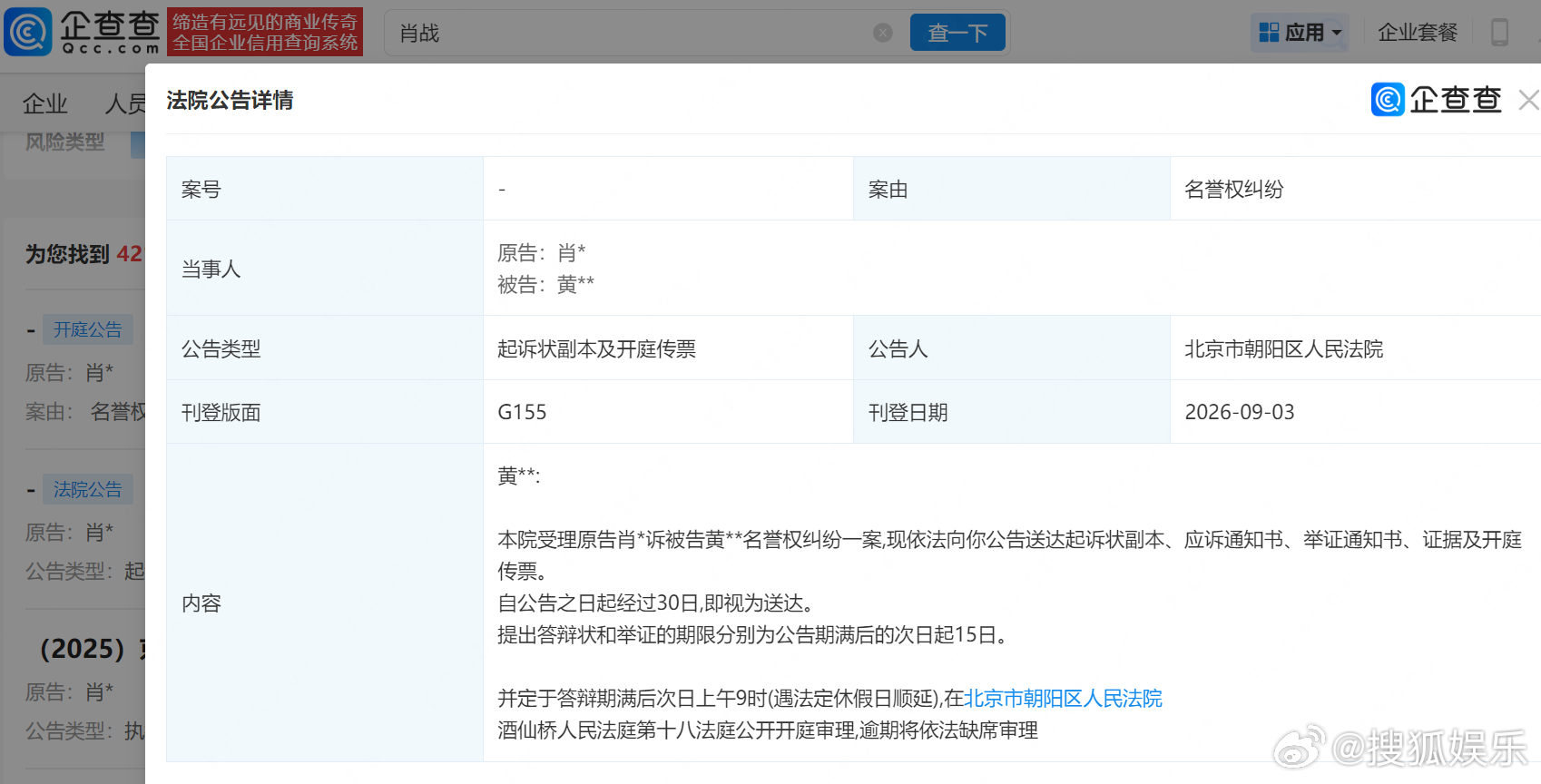Click the 风险类型 label in the background page
The width and height of the screenshot is (1541, 784).
pos(65,142)
